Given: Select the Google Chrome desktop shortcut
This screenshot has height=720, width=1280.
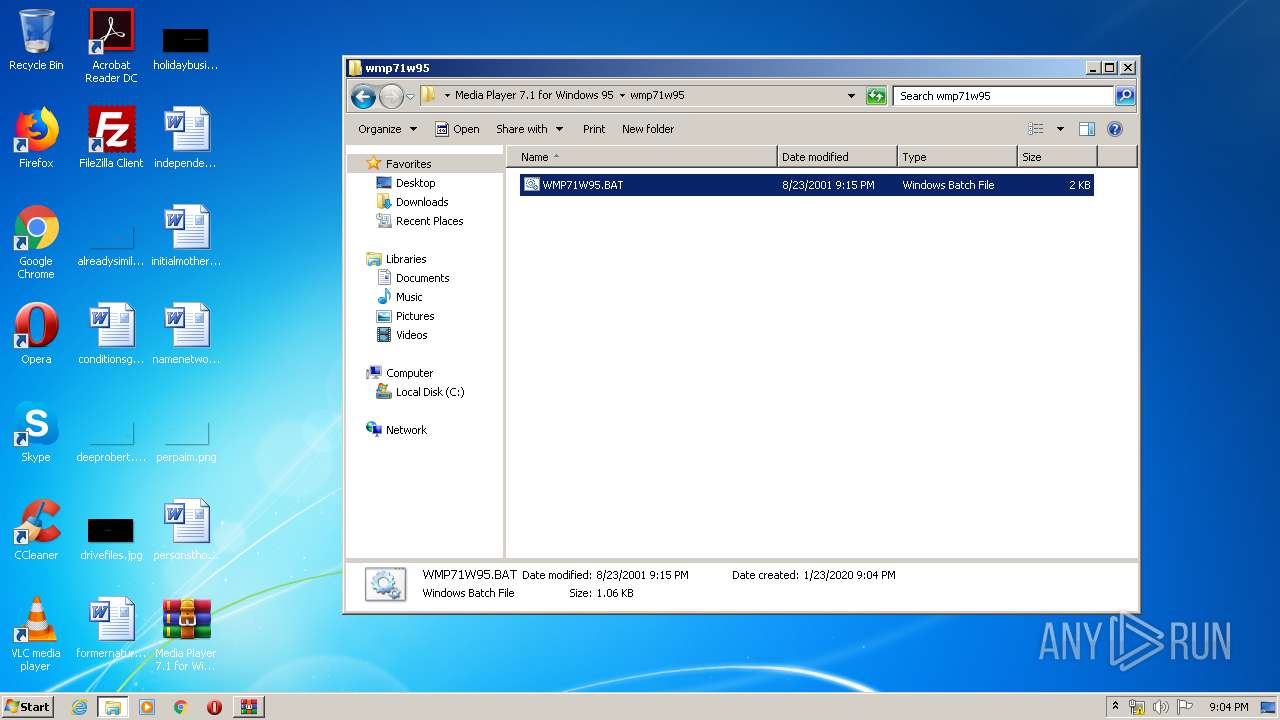Looking at the screenshot, I should (36, 242).
